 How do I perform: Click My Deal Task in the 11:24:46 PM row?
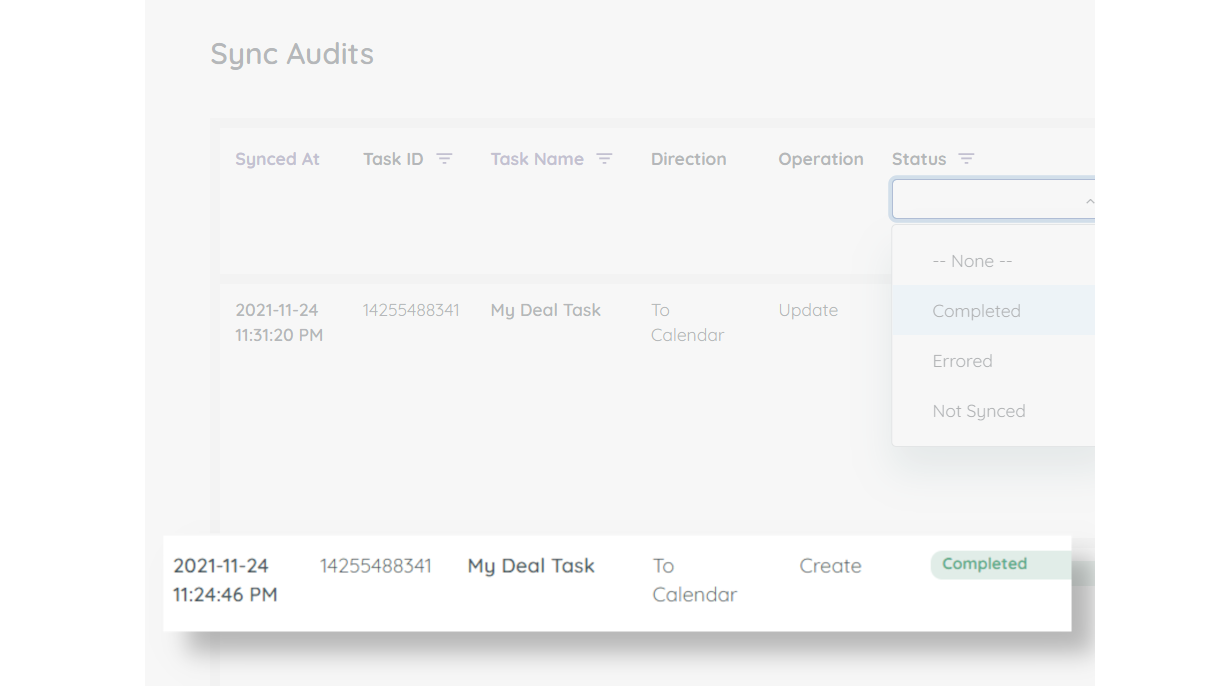click(x=531, y=566)
